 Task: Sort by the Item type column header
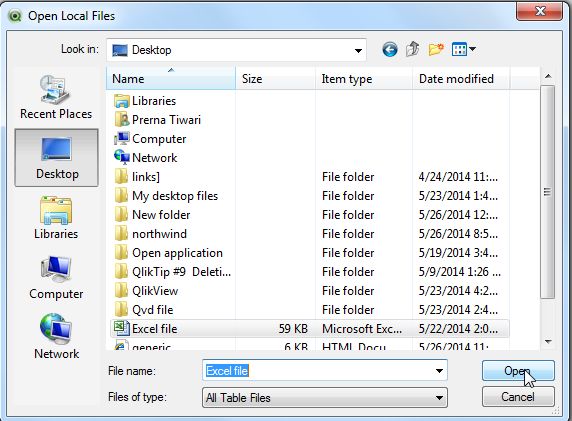pos(364,78)
